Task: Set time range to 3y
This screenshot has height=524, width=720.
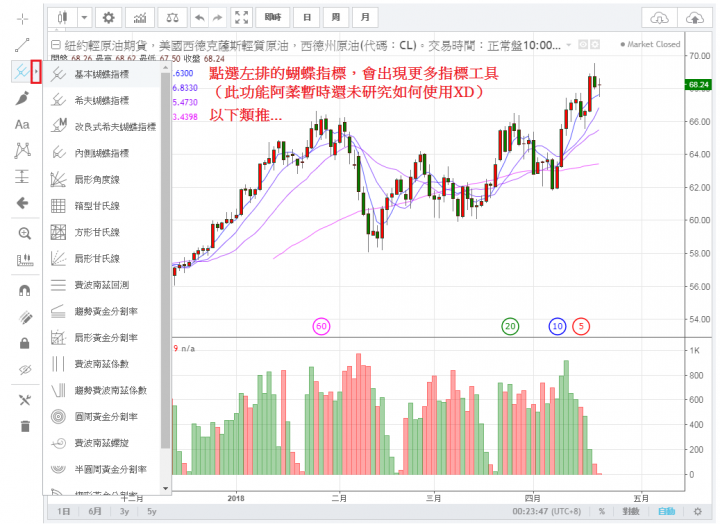Action: tap(124, 511)
